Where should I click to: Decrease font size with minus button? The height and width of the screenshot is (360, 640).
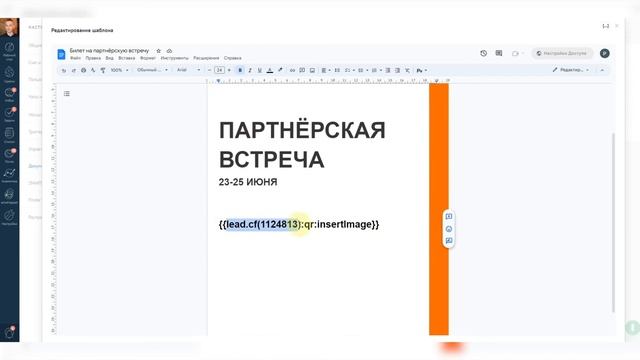click(x=209, y=70)
